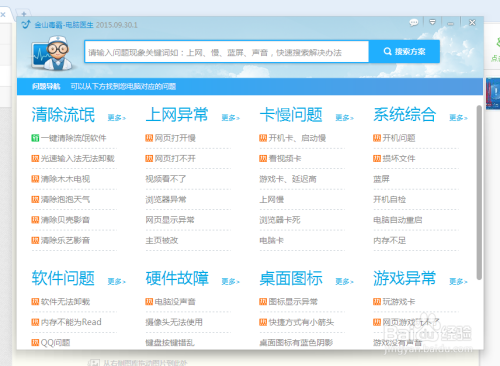The width and height of the screenshot is (500, 366).
Task: Click orange icon beside 软件无法卸载
Action: coord(35,302)
